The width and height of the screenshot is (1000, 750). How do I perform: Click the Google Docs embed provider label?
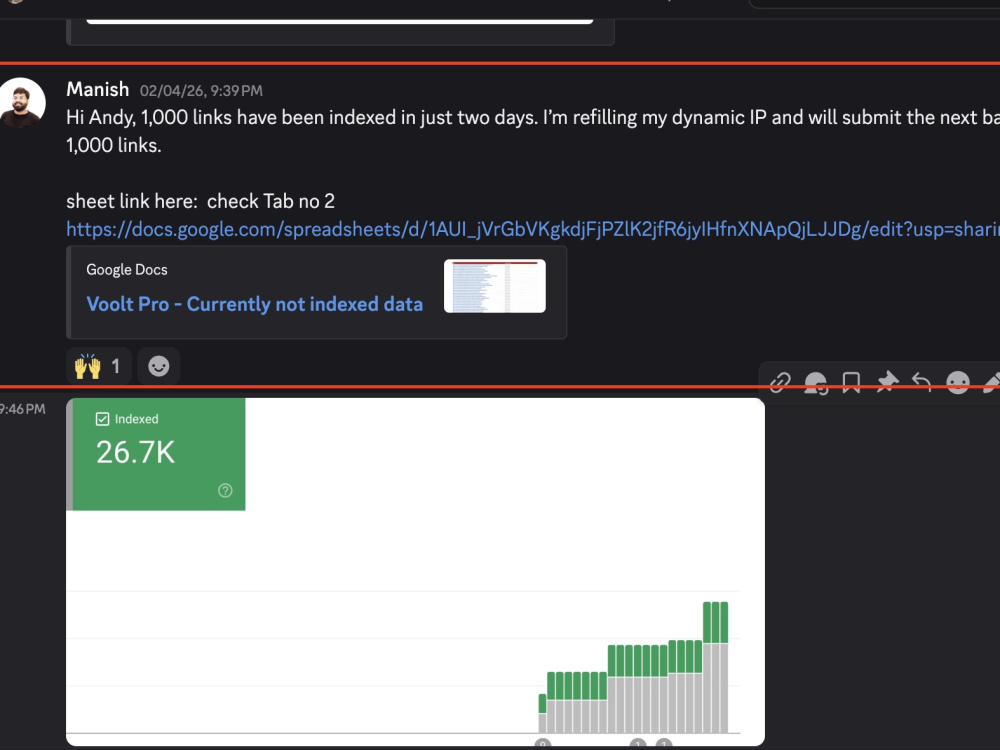tap(127, 270)
